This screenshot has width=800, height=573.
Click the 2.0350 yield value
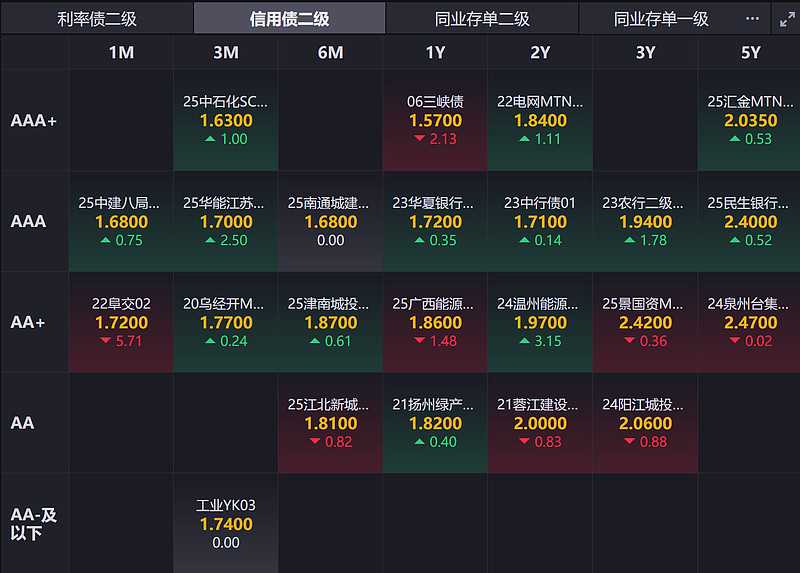tap(750, 121)
